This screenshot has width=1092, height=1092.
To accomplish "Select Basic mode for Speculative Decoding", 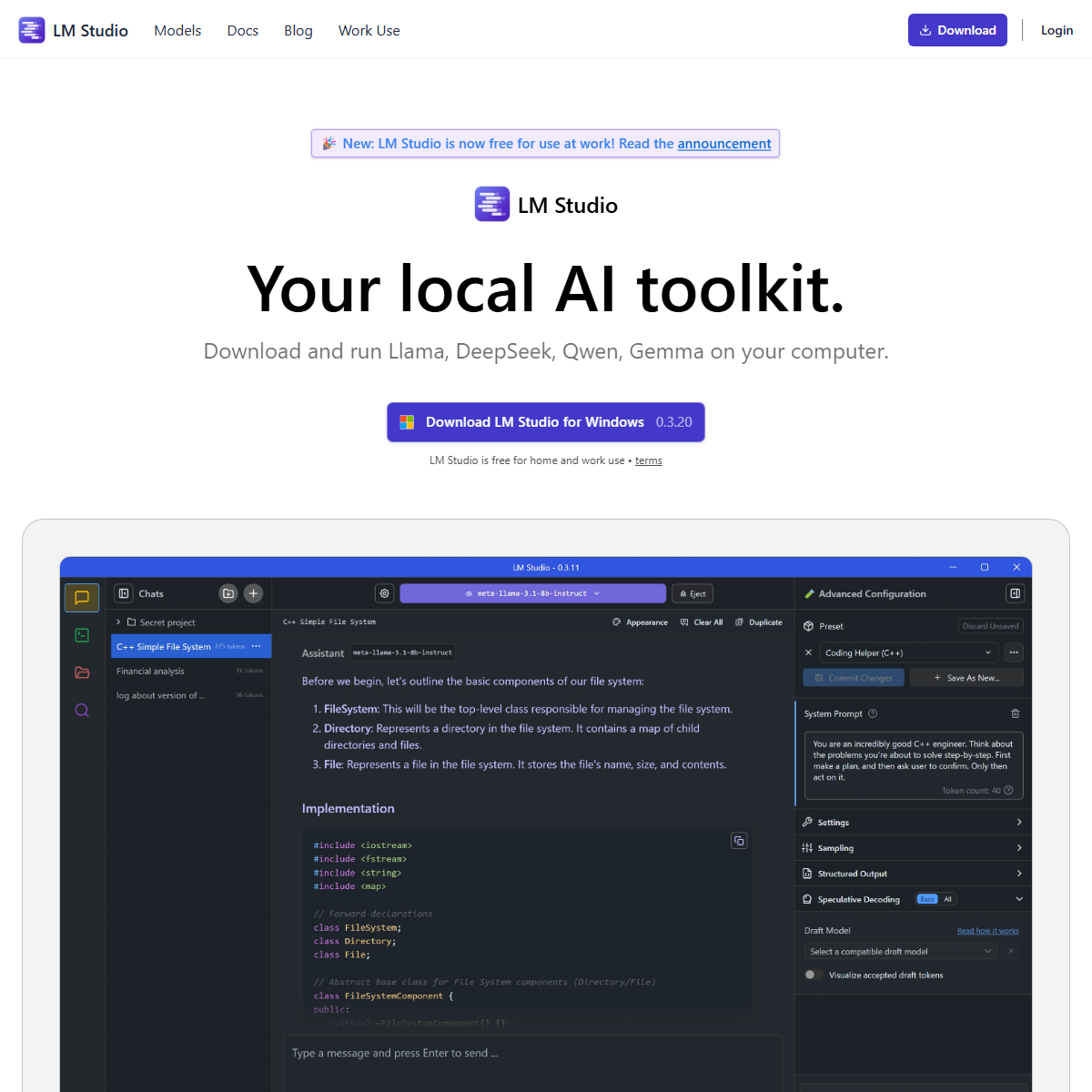I will coord(927,899).
